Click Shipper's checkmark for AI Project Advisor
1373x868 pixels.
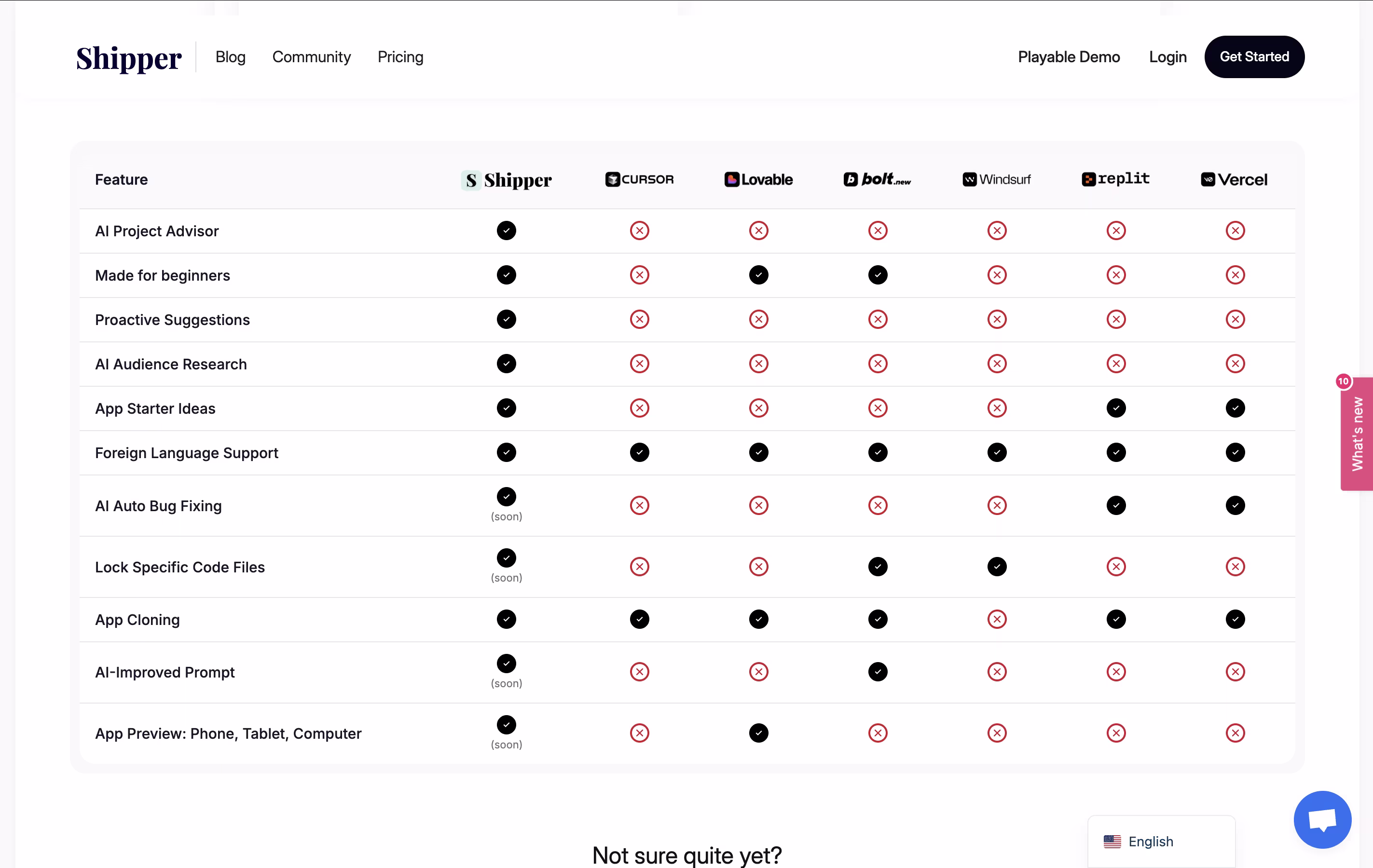click(x=507, y=230)
